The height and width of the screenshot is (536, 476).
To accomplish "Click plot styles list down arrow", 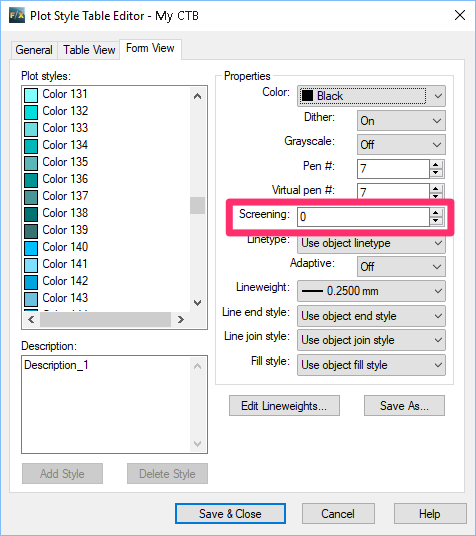I will tap(197, 303).
